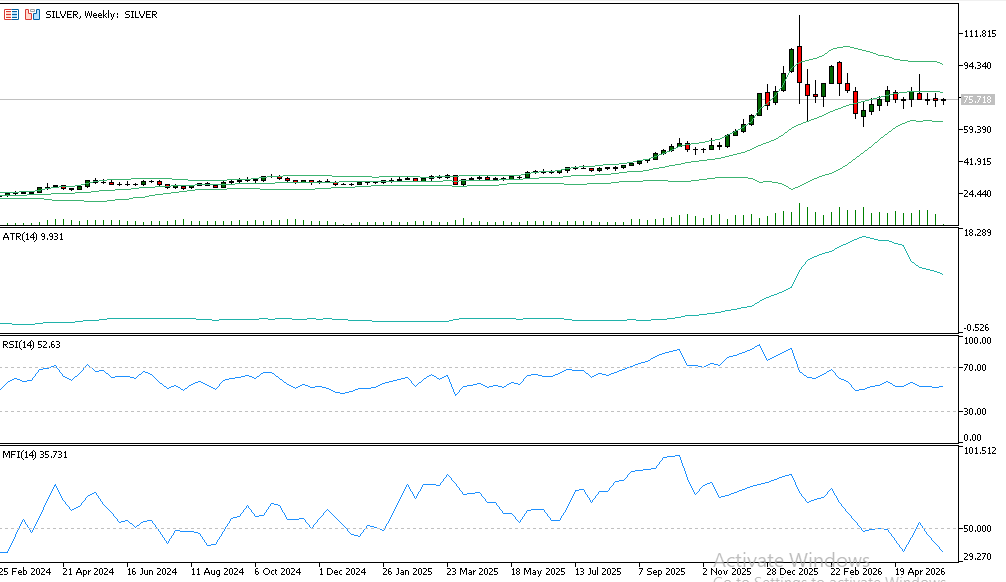This screenshot has height=582, width=1006.
Task: Click the 111.815 price axis label
Action: [x=980, y=33]
